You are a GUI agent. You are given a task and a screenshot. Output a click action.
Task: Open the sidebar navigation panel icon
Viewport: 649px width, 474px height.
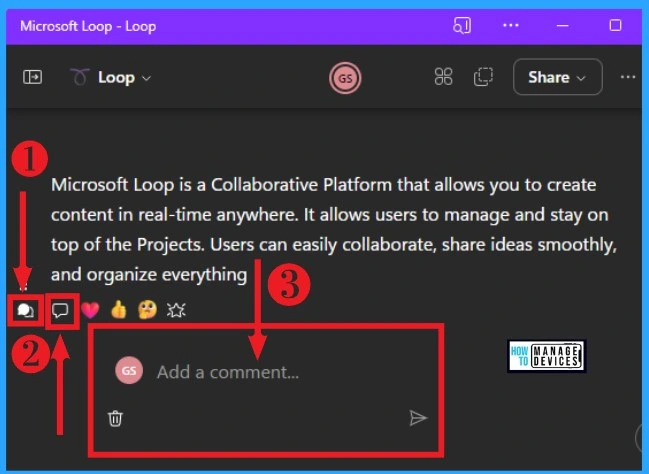click(32, 77)
